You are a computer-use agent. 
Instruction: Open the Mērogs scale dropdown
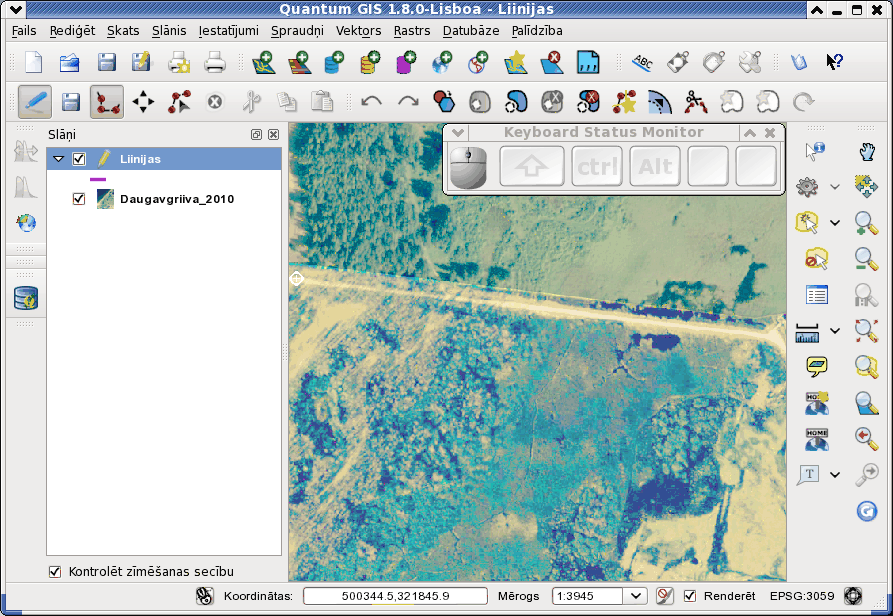pyautogui.click(x=636, y=596)
